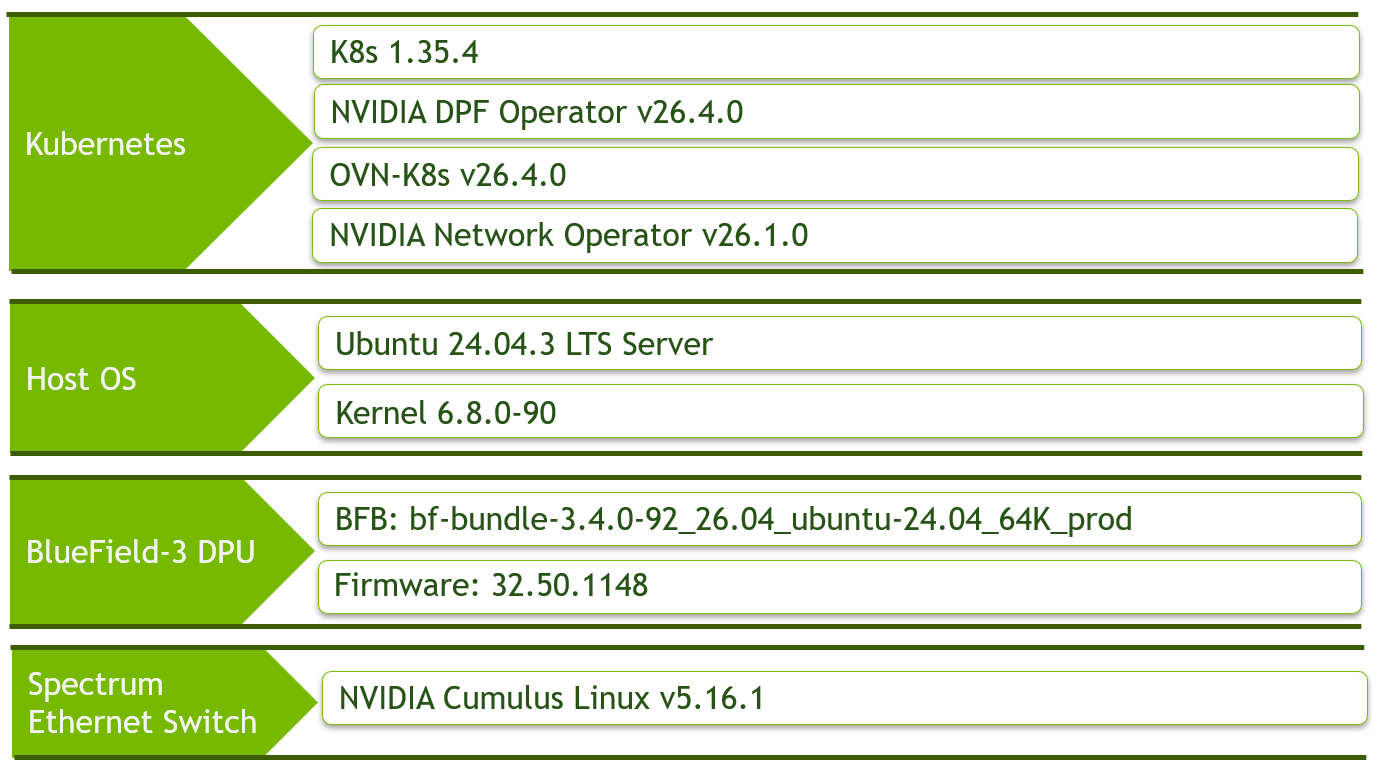Screen dimensions: 1381x767
Task: Click the Host OS label text
Action: [81, 379]
